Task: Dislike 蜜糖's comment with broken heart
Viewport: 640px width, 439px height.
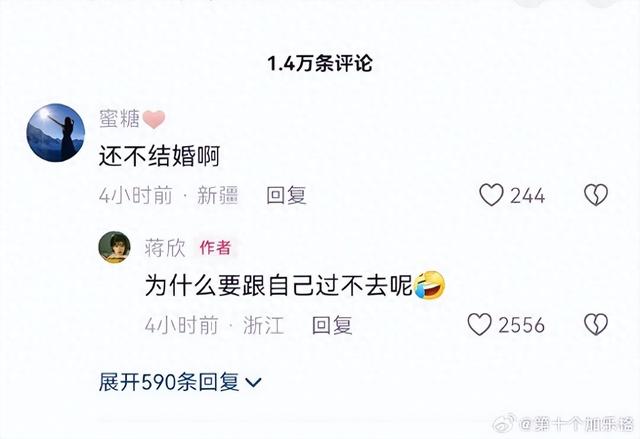Action: (596, 195)
